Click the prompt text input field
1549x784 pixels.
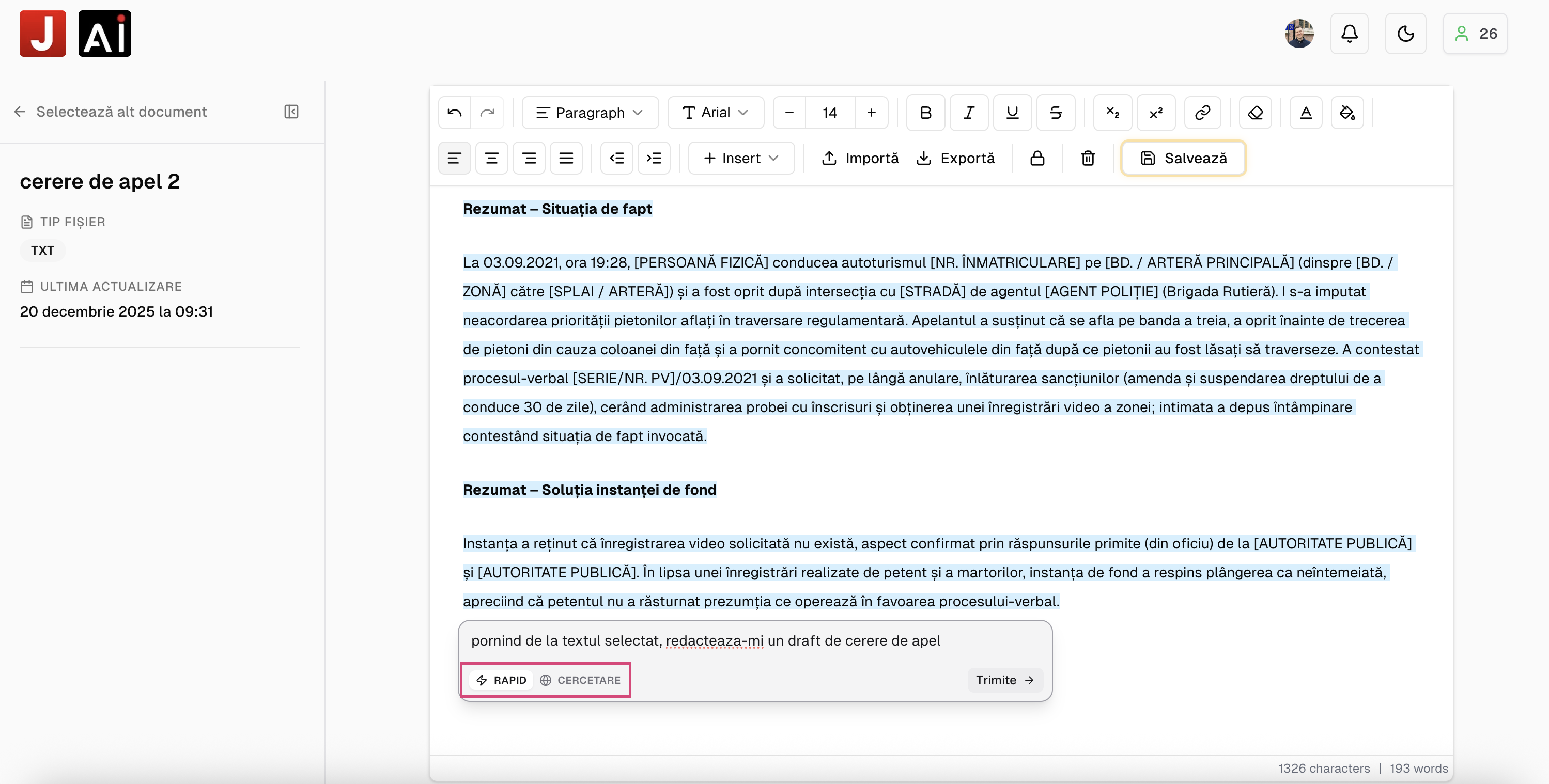coord(704,640)
